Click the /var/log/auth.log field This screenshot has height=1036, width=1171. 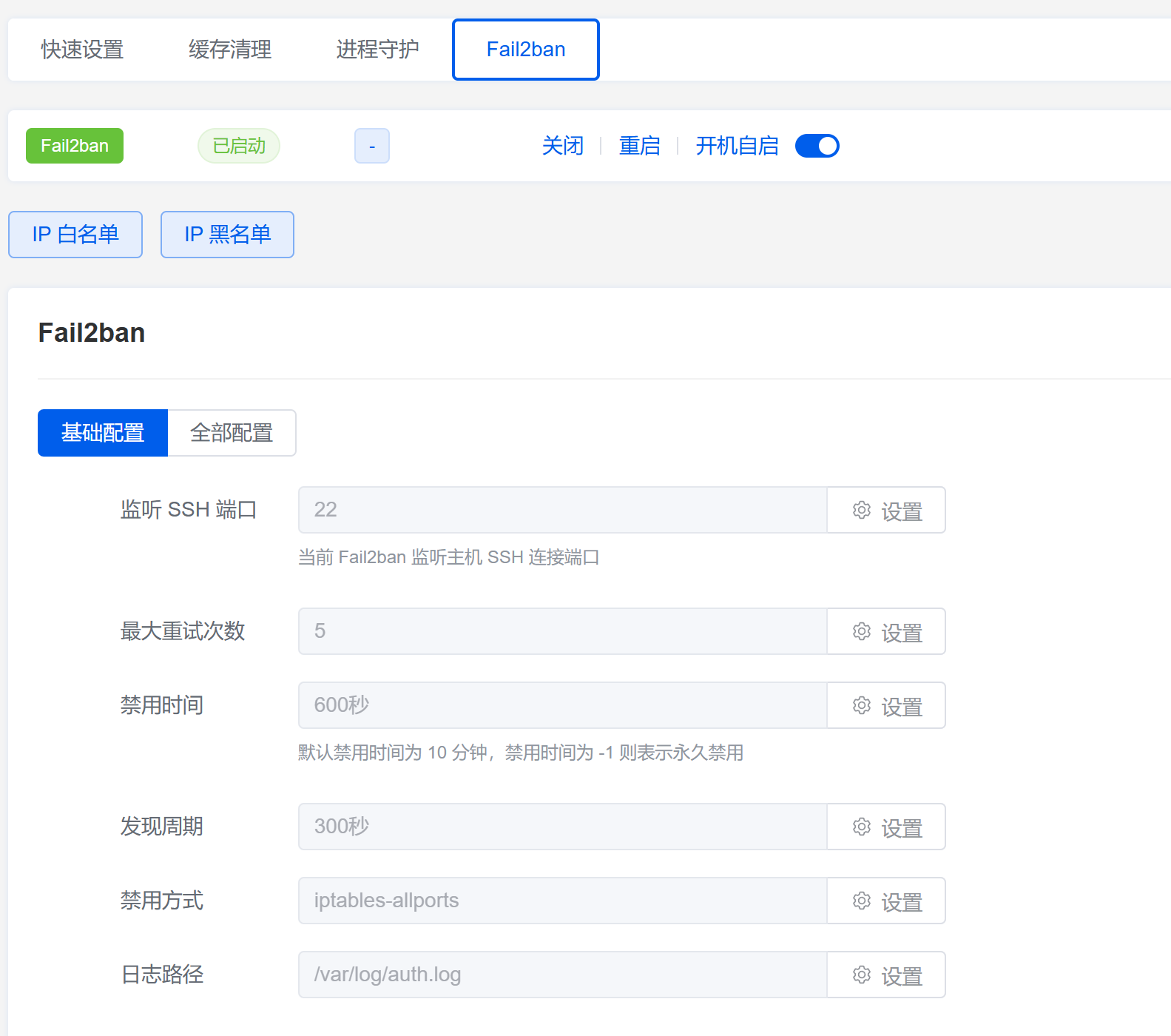562,975
